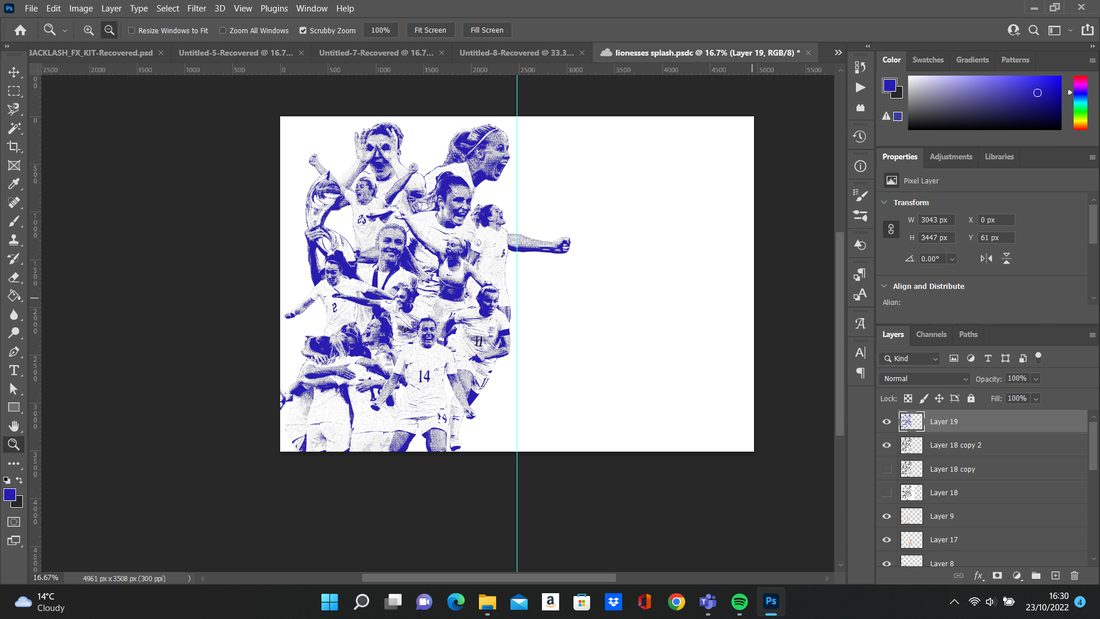The height and width of the screenshot is (619, 1100).
Task: Flip layer horizontally in Properties
Action: pos(986,258)
